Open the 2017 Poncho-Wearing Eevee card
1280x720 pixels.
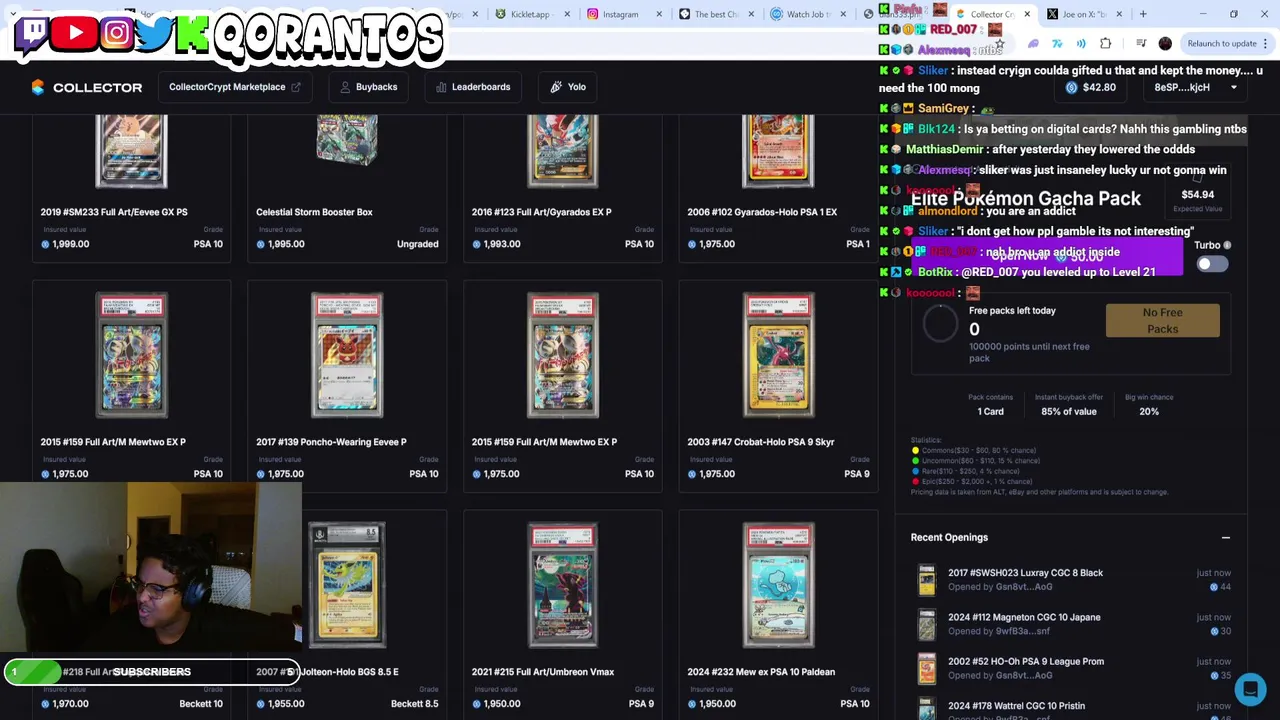346,387
